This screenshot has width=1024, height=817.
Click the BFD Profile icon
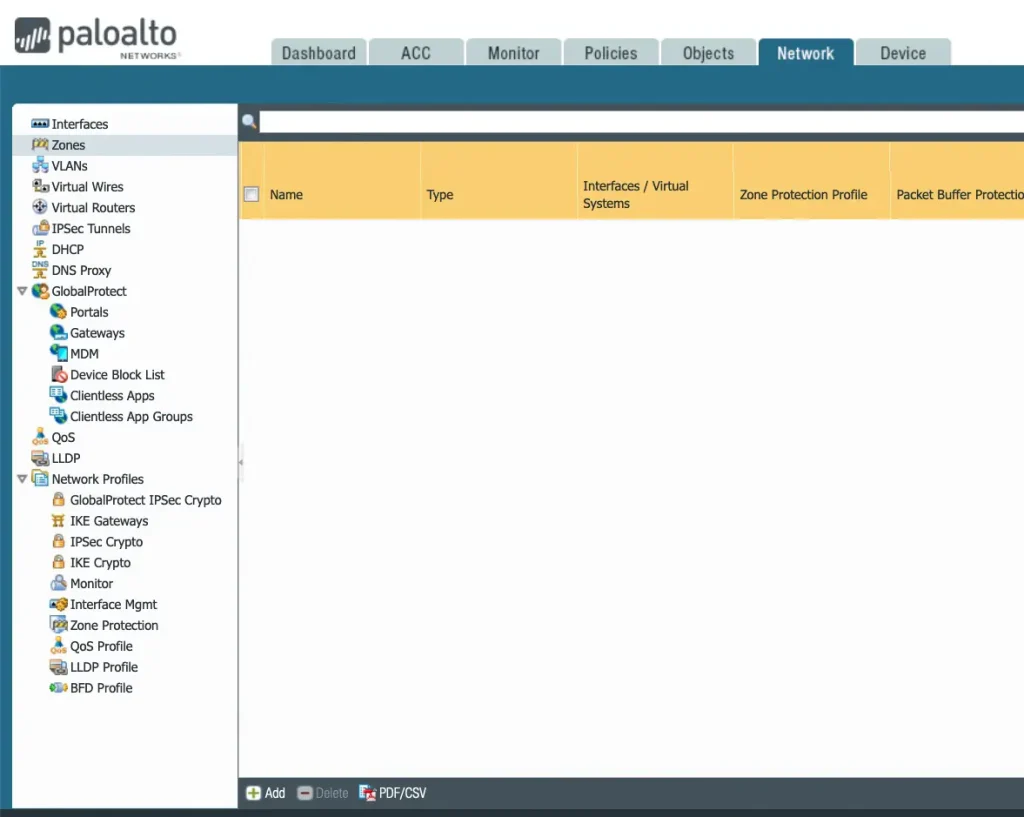click(x=58, y=688)
